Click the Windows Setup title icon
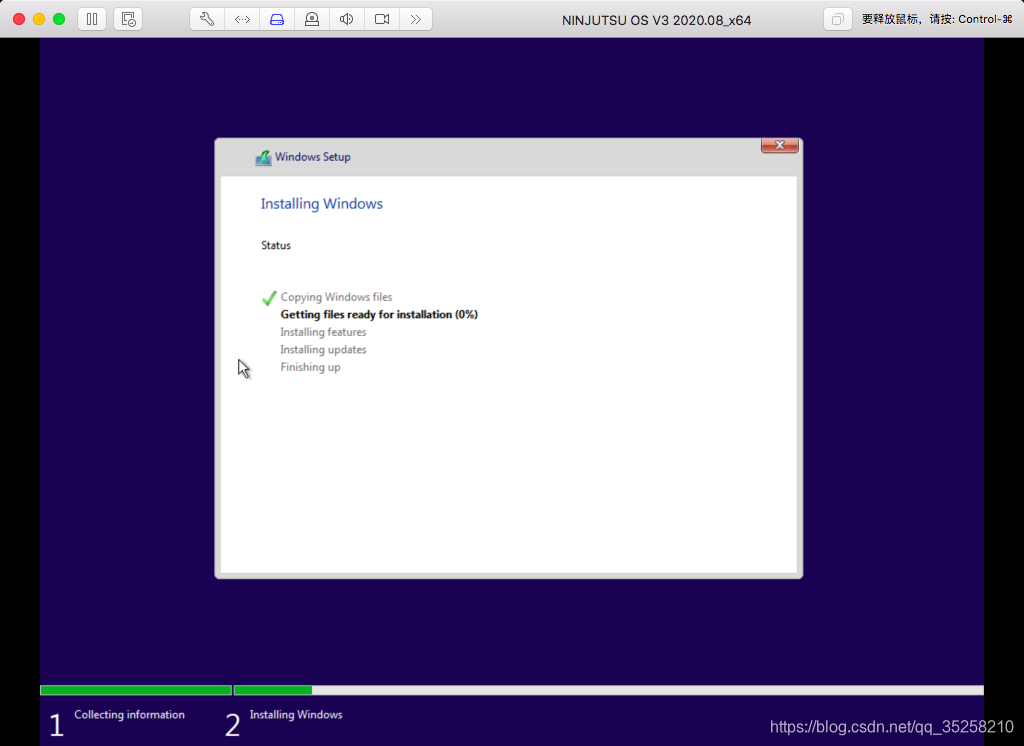 (263, 157)
